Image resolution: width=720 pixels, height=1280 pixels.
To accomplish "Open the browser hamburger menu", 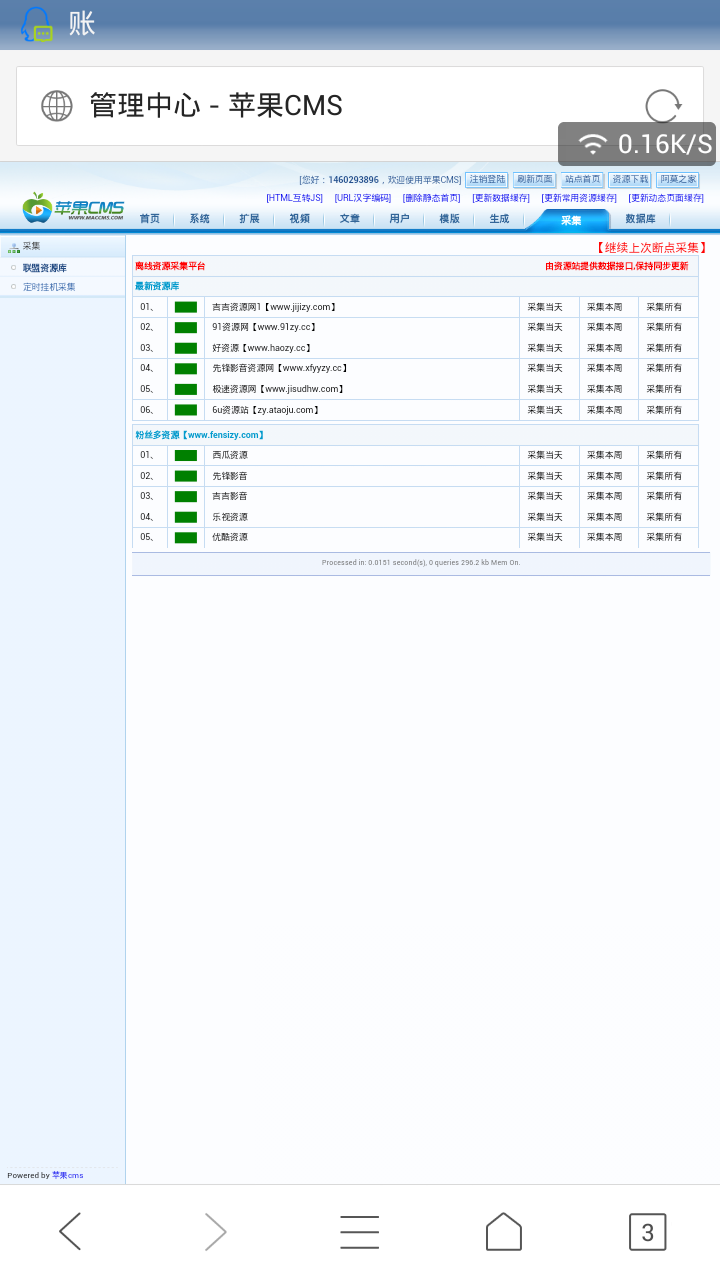I will pos(359,1231).
